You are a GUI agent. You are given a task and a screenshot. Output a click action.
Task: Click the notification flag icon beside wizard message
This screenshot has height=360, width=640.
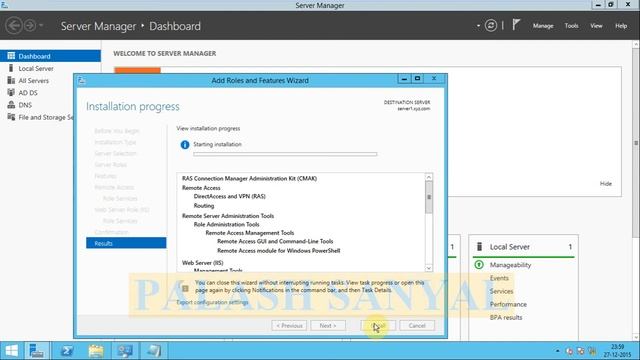[x=185, y=289]
